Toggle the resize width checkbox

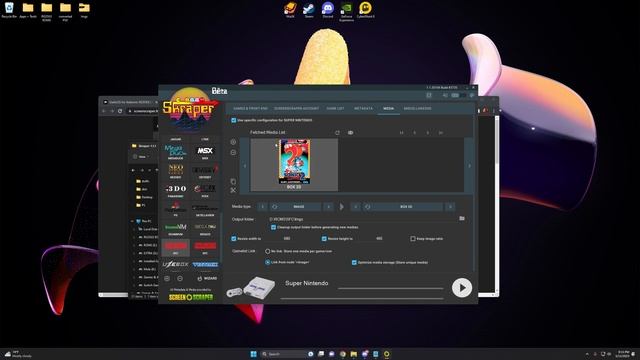point(234,239)
